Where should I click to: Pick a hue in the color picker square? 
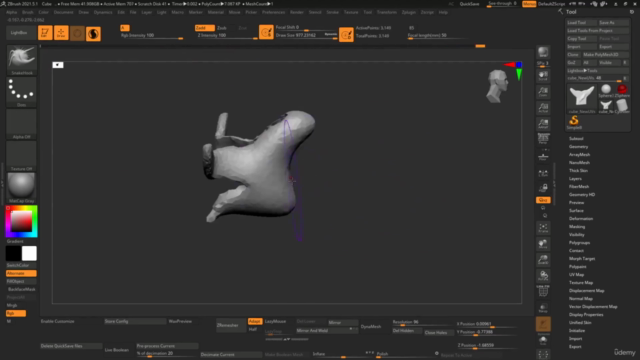click(21, 221)
